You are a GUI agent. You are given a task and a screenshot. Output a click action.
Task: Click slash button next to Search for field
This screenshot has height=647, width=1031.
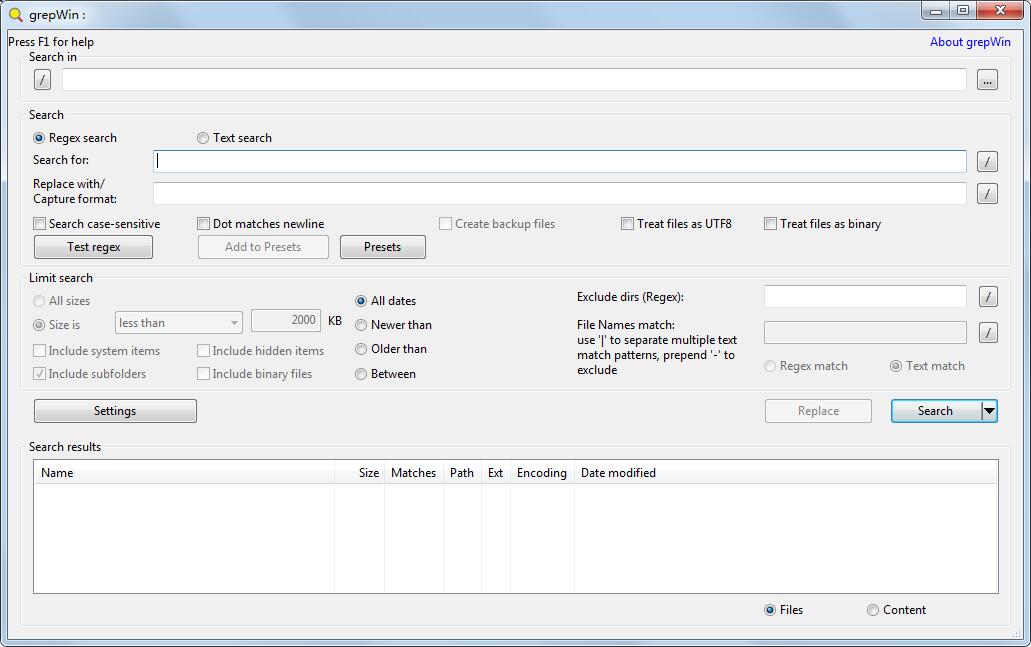point(987,161)
